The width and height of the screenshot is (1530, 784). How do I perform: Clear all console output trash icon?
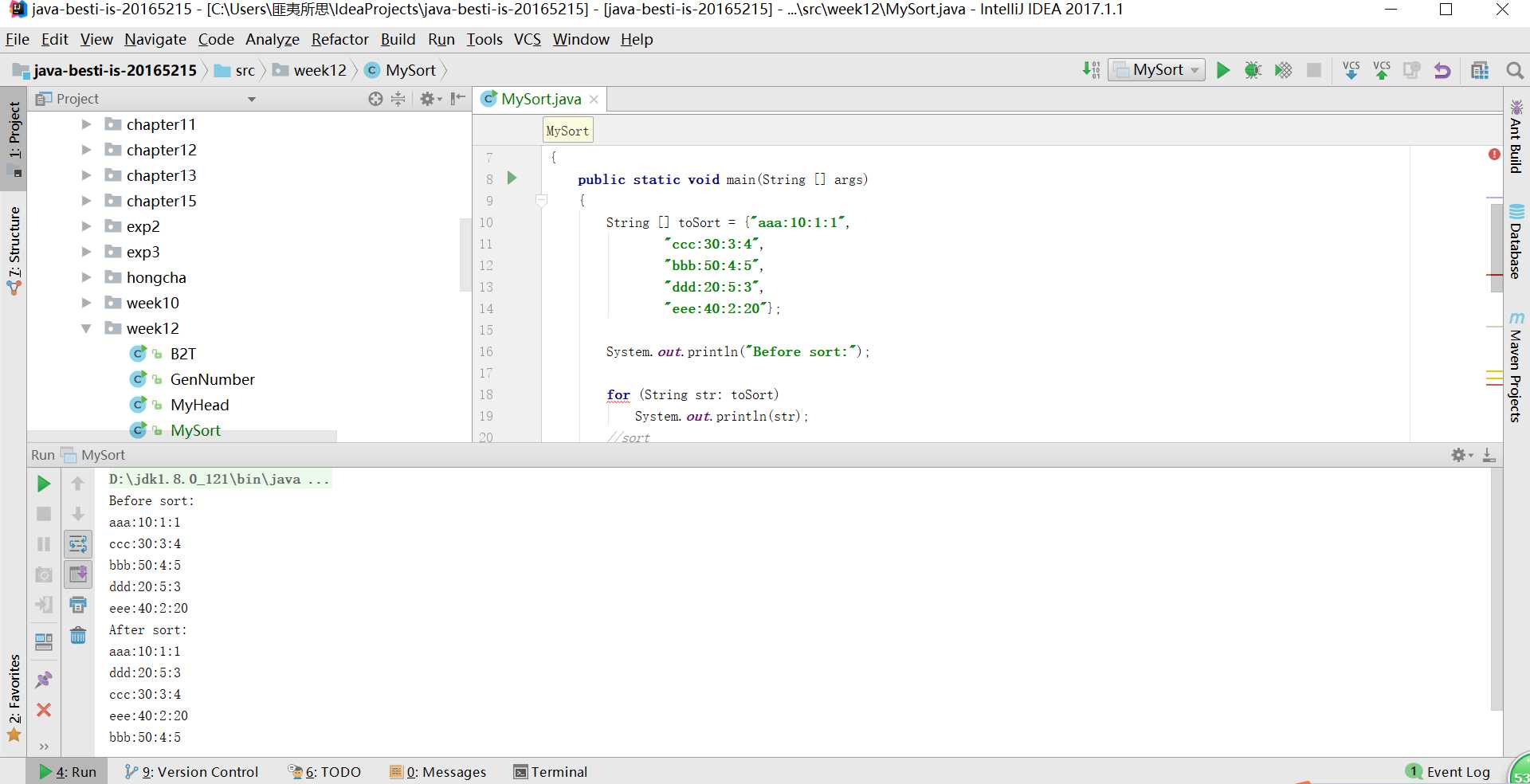pos(78,635)
